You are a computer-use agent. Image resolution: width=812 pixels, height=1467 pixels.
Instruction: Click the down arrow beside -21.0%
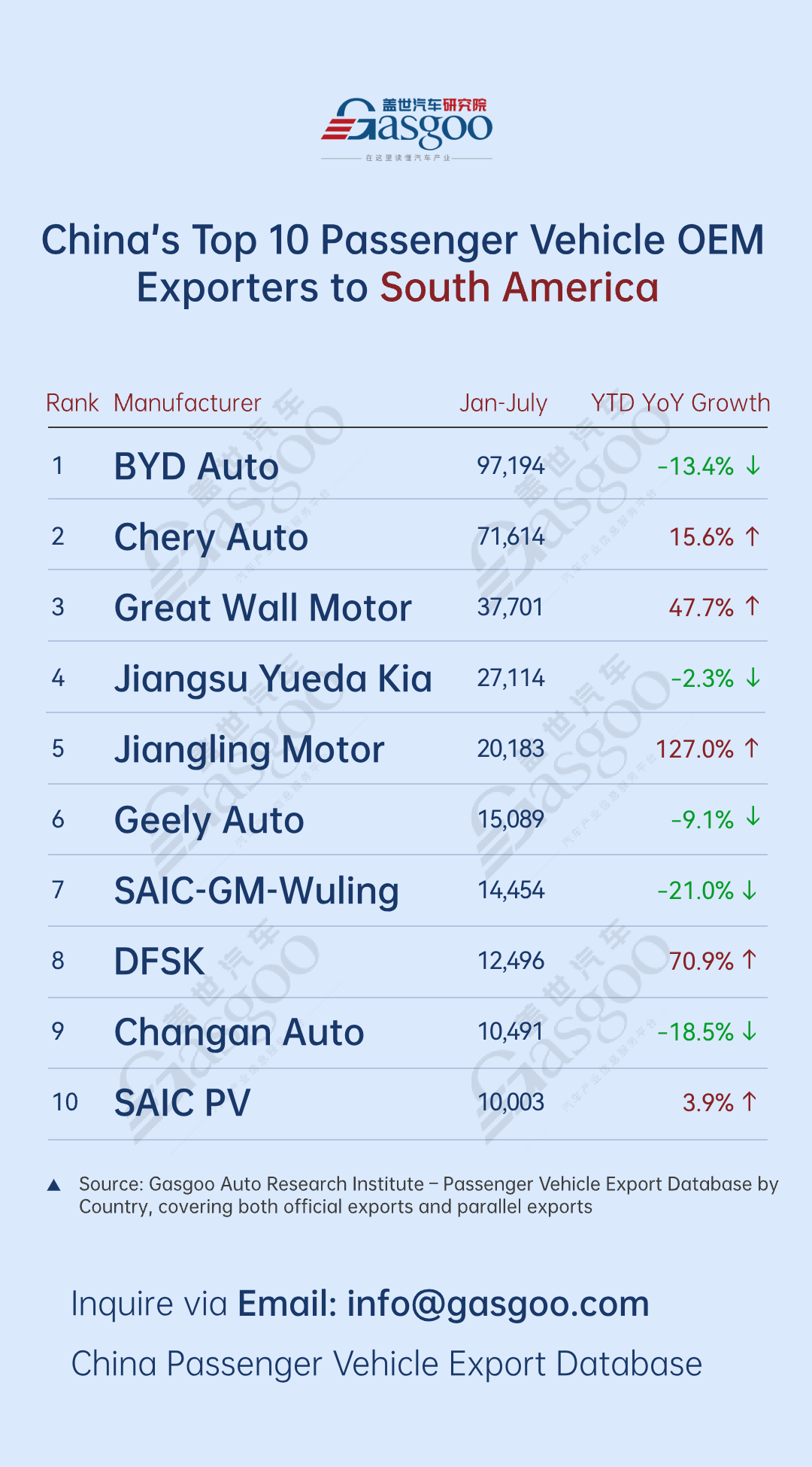(x=750, y=891)
